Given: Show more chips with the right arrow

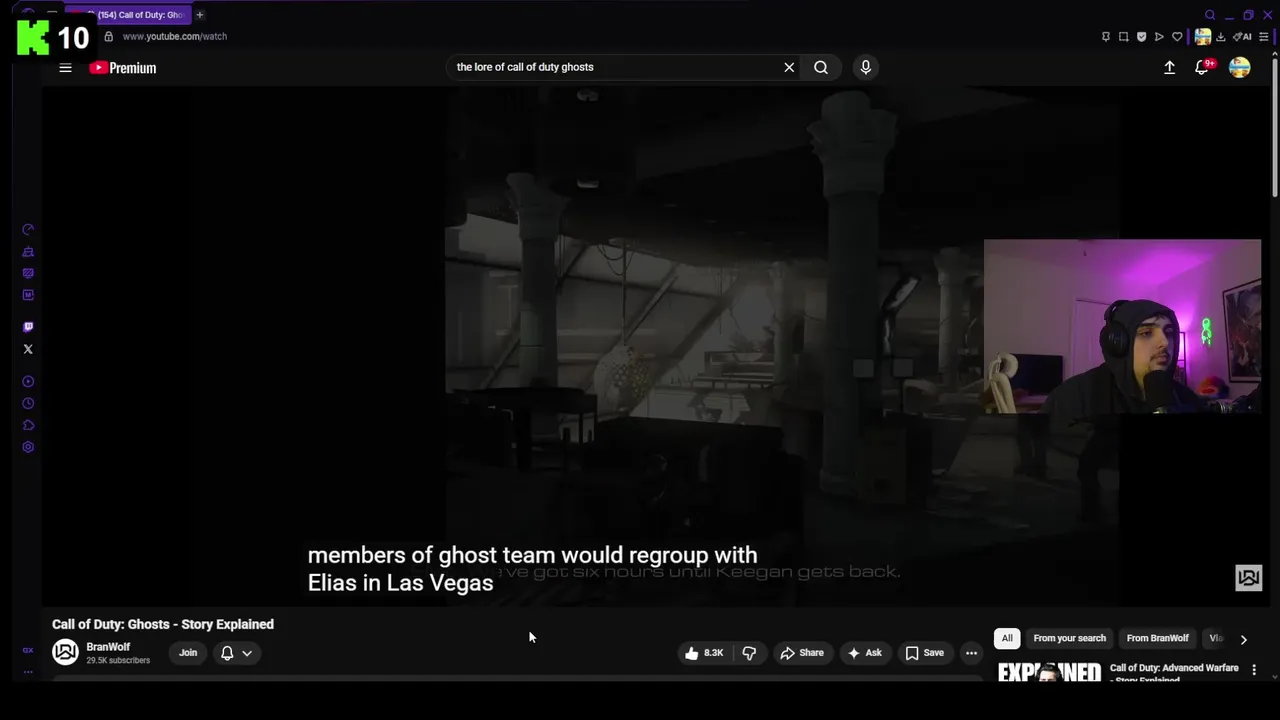Looking at the screenshot, I should pos(1243,639).
